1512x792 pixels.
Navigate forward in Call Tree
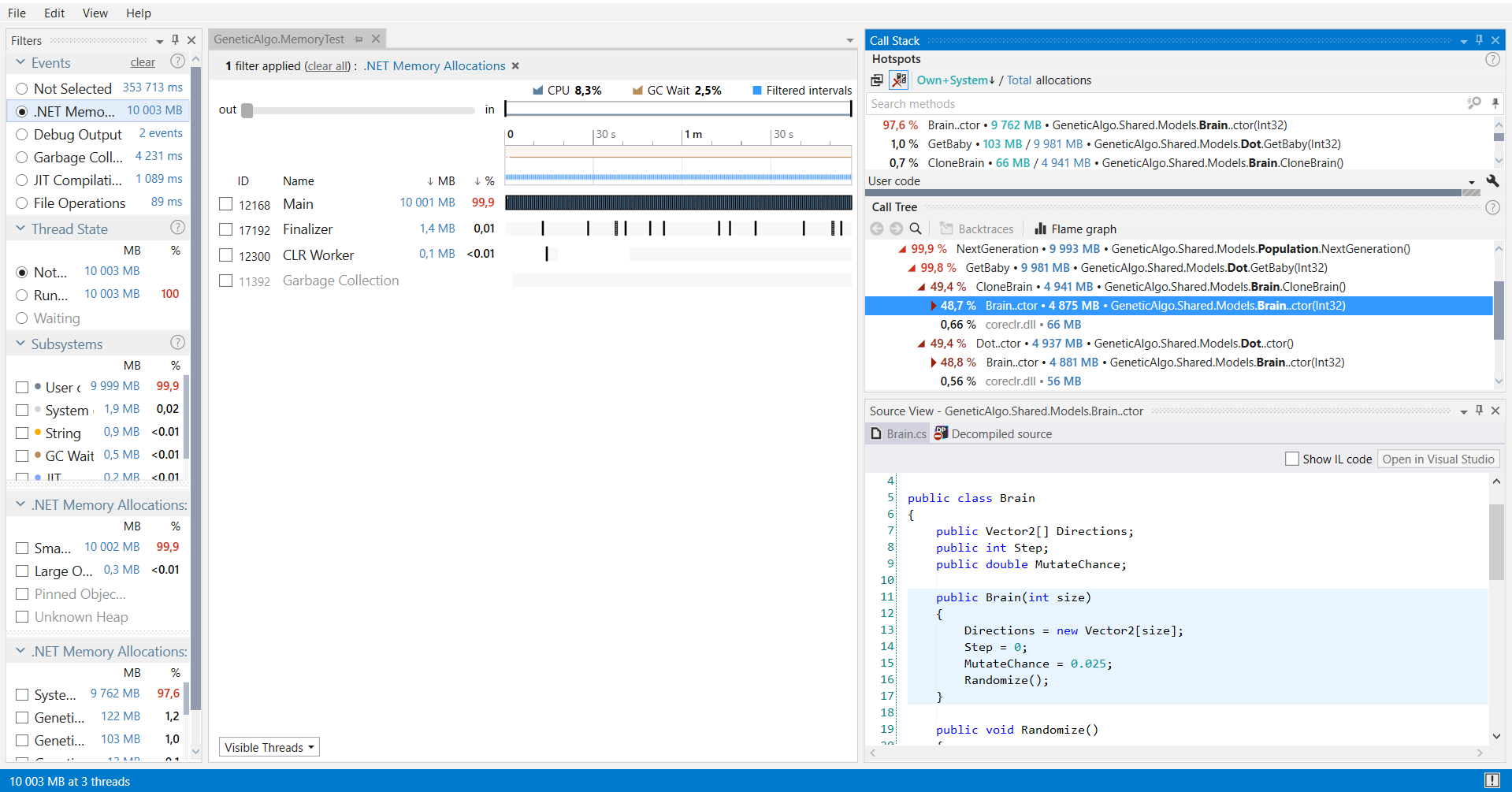coord(897,229)
